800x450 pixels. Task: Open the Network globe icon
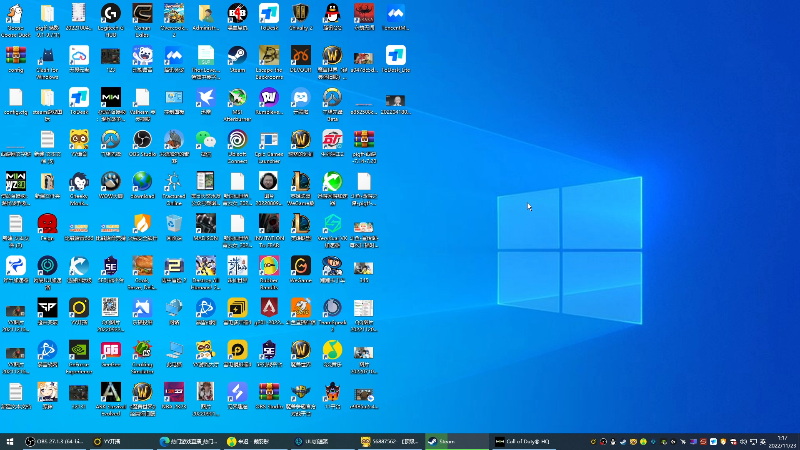click(x=174, y=312)
